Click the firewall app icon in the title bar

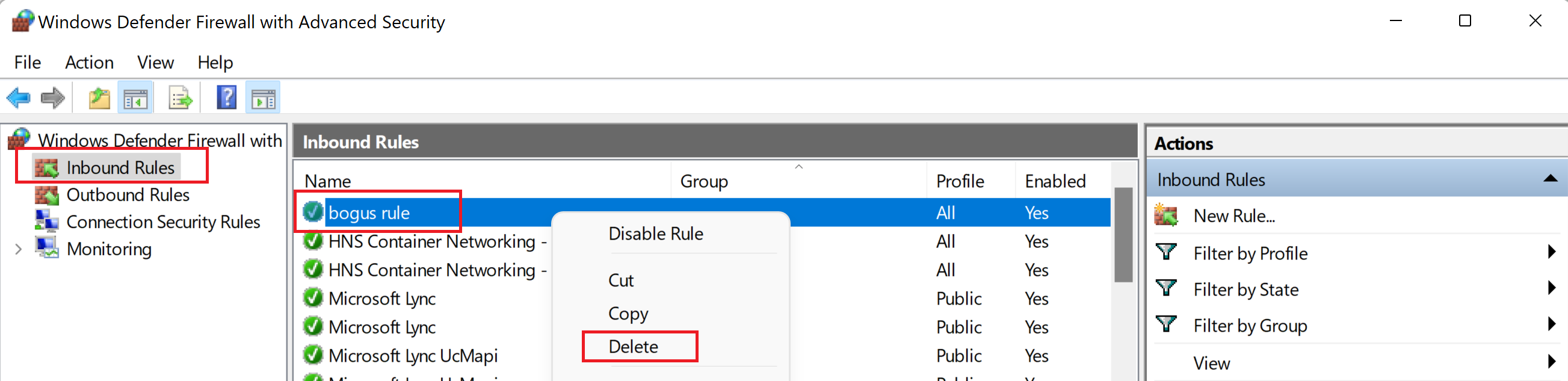click(x=22, y=21)
